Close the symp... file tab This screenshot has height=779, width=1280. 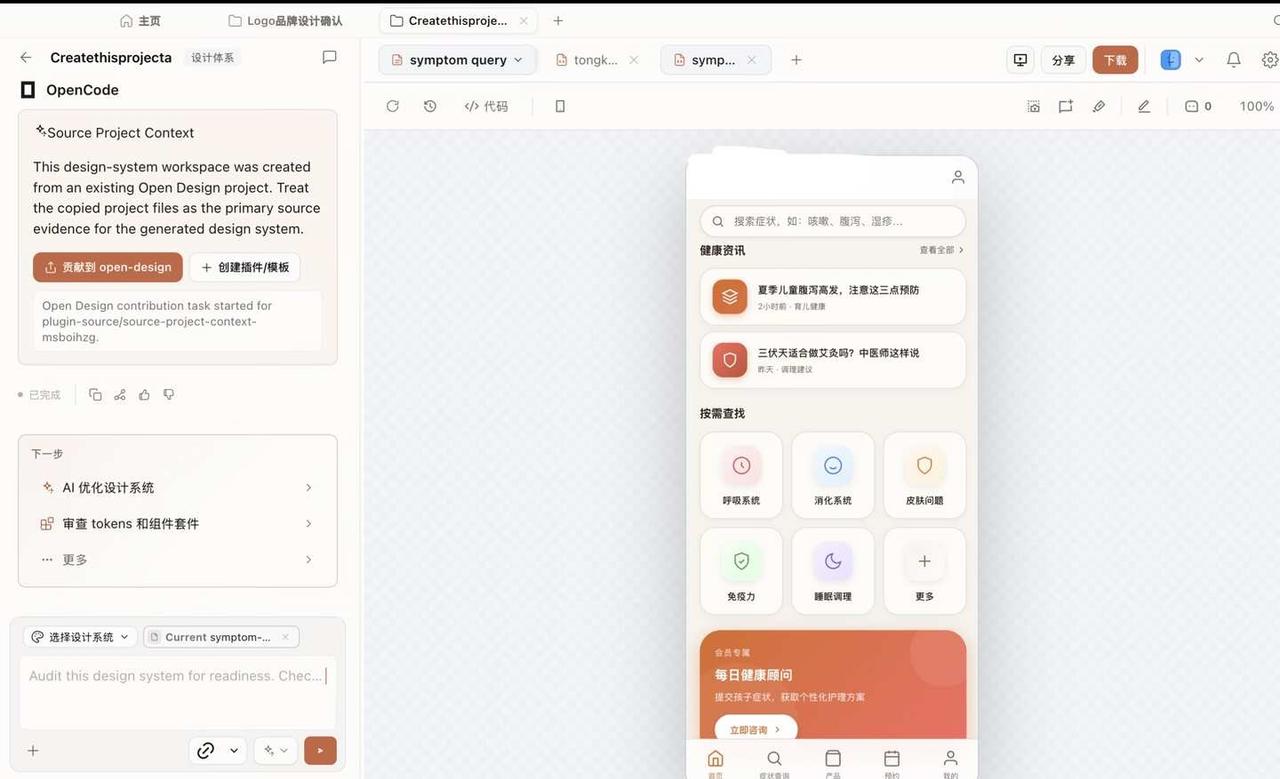click(x=751, y=60)
